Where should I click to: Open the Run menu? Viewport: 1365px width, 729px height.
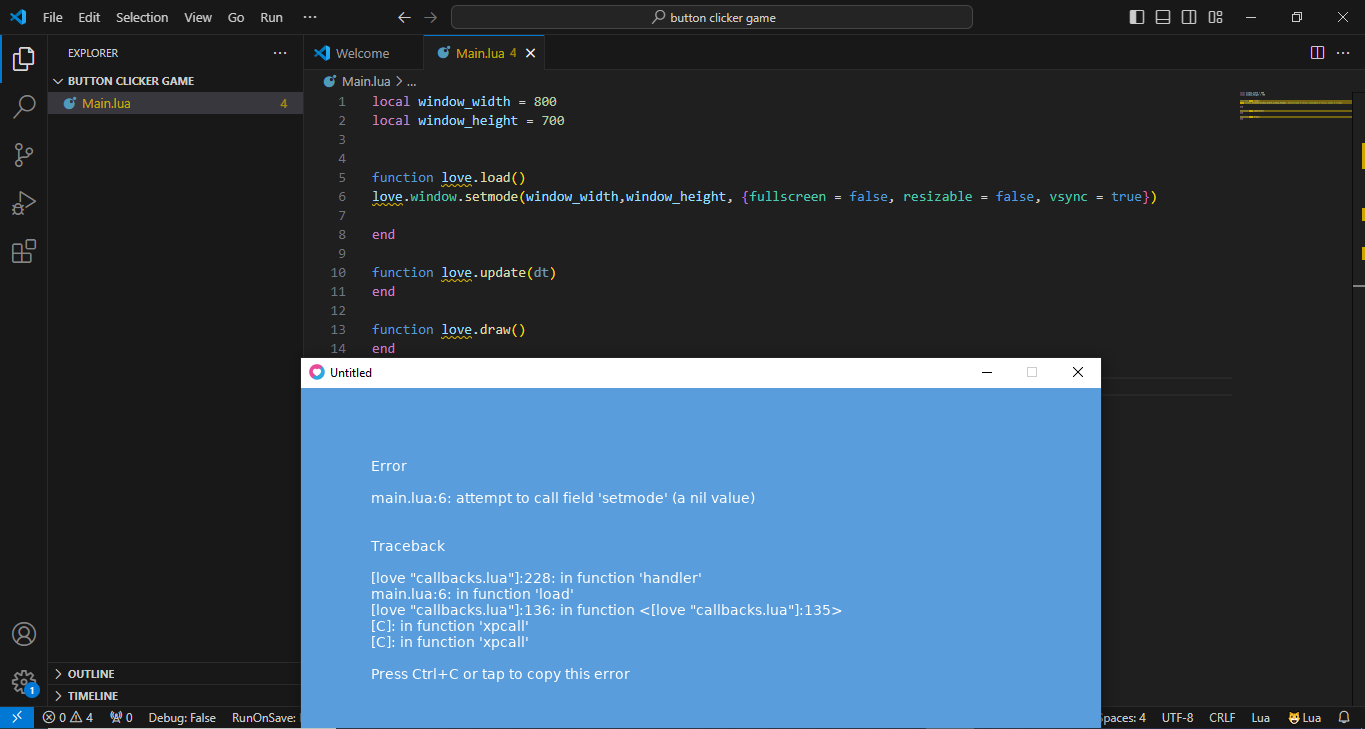271,17
